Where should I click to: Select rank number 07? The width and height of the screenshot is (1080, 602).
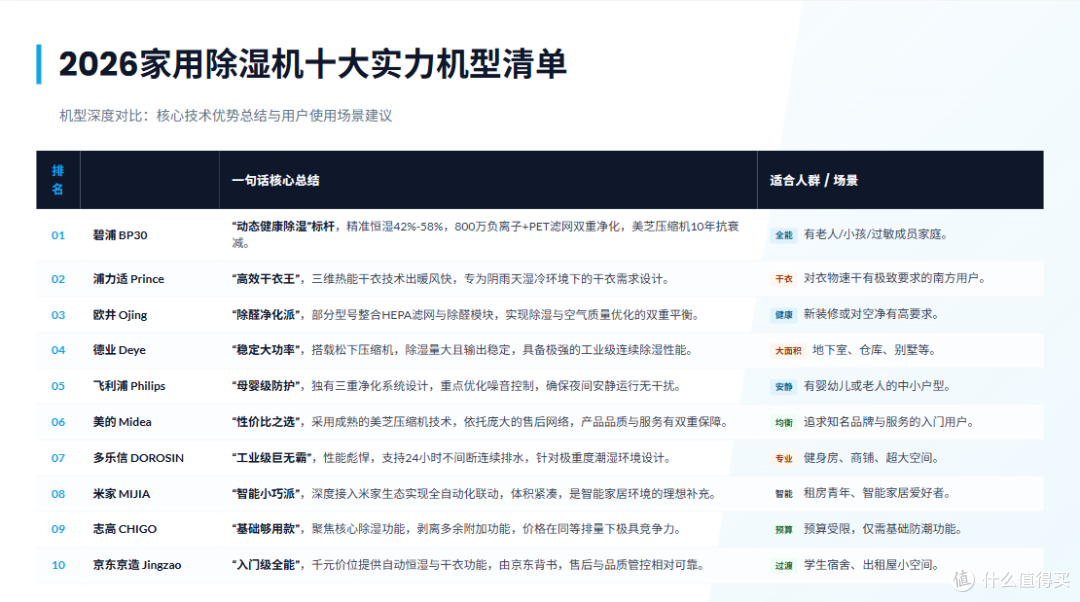point(58,457)
